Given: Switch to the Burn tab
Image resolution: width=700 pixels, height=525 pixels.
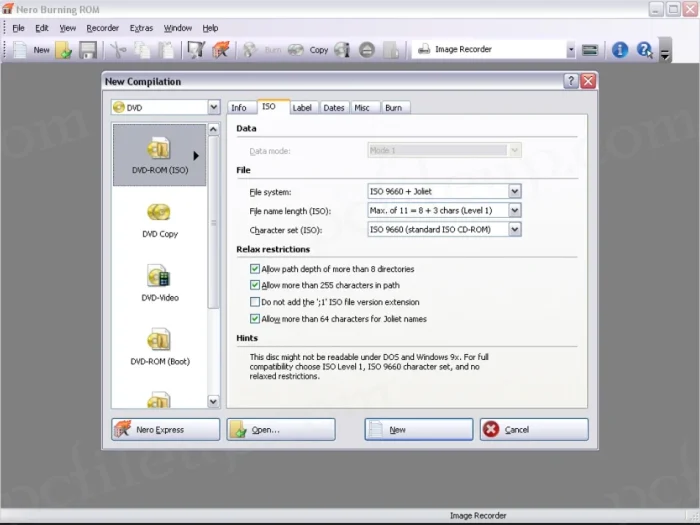Looking at the screenshot, I should [394, 108].
